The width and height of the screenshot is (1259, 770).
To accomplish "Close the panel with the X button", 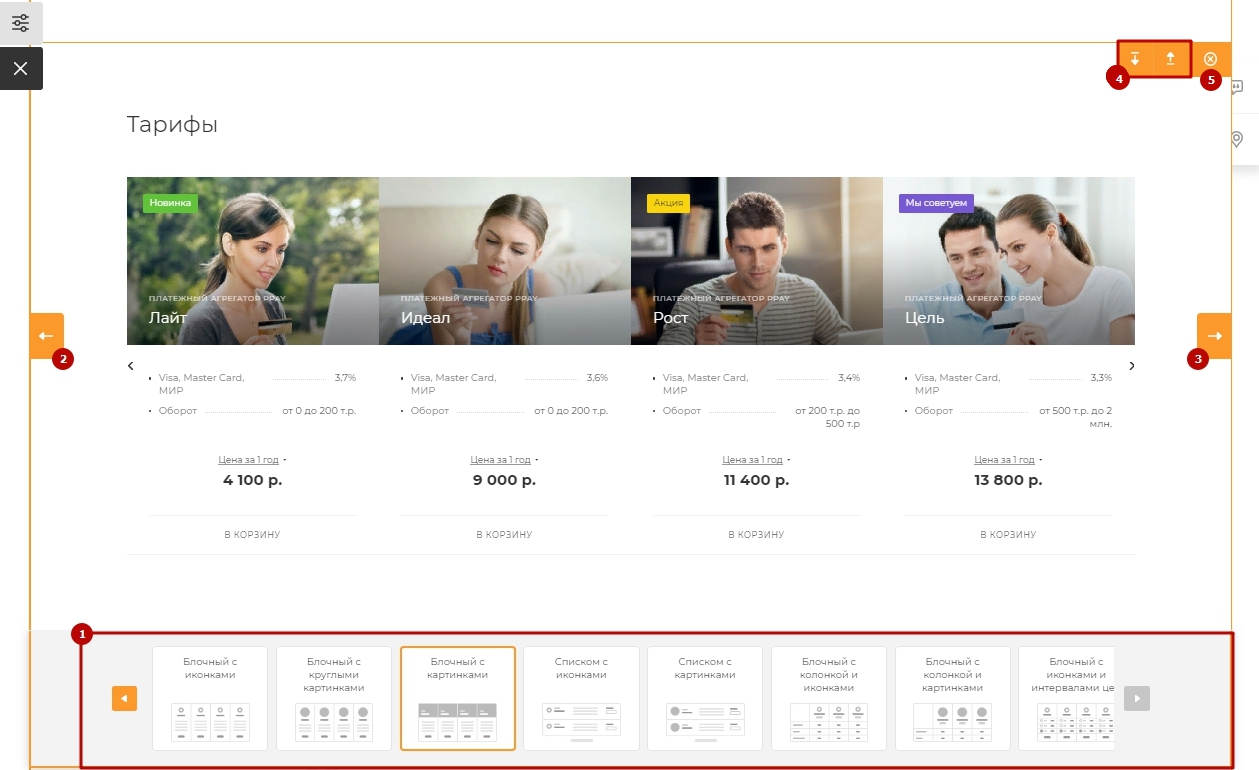I will click(20, 68).
